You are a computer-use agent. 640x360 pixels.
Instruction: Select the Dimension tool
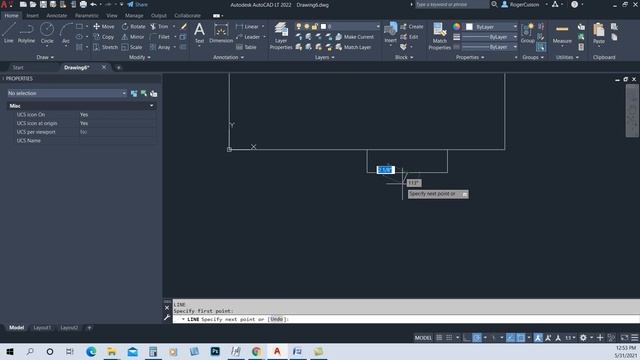point(221,33)
